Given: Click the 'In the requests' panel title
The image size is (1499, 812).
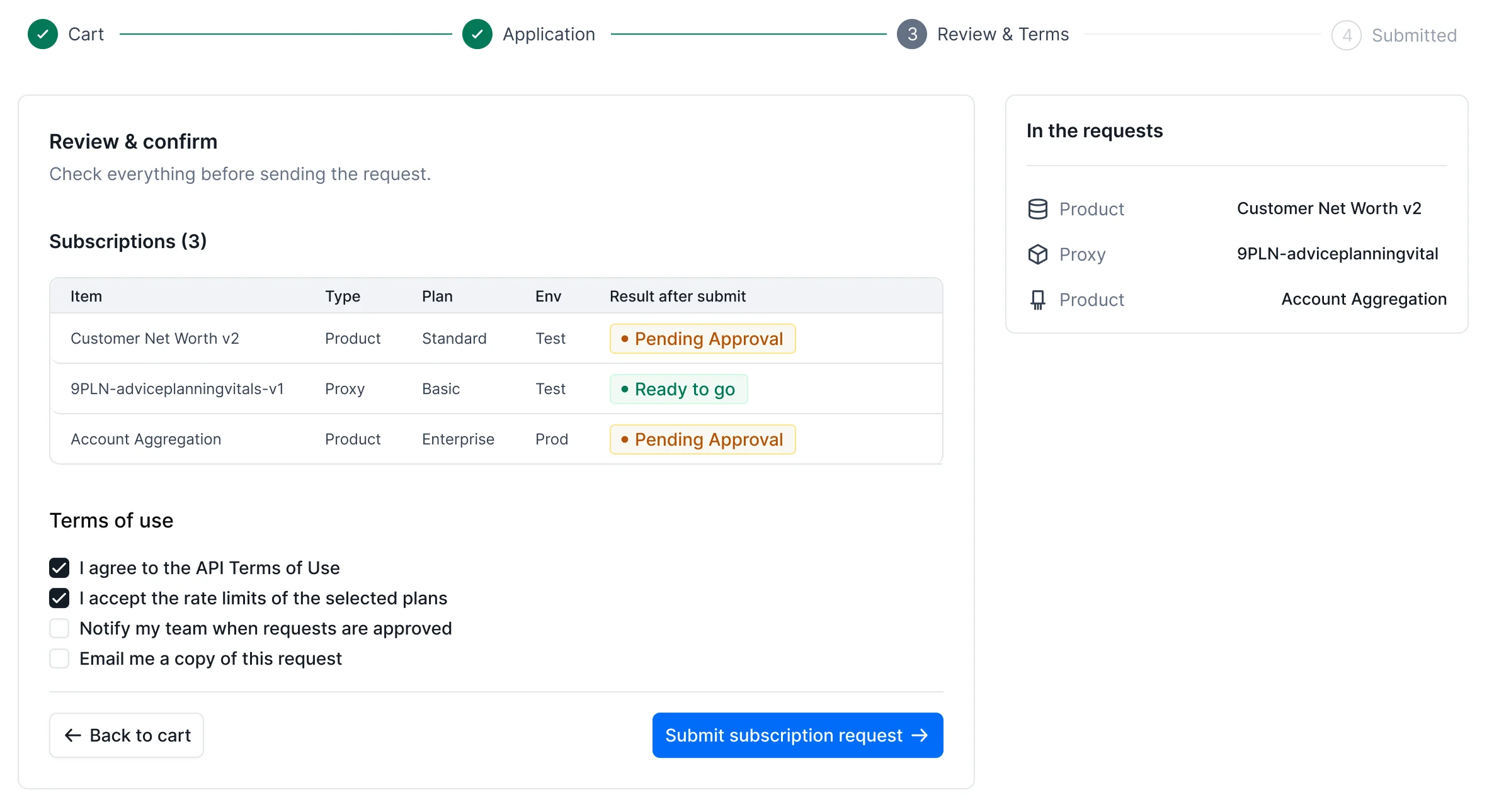Looking at the screenshot, I should pos(1094,131).
